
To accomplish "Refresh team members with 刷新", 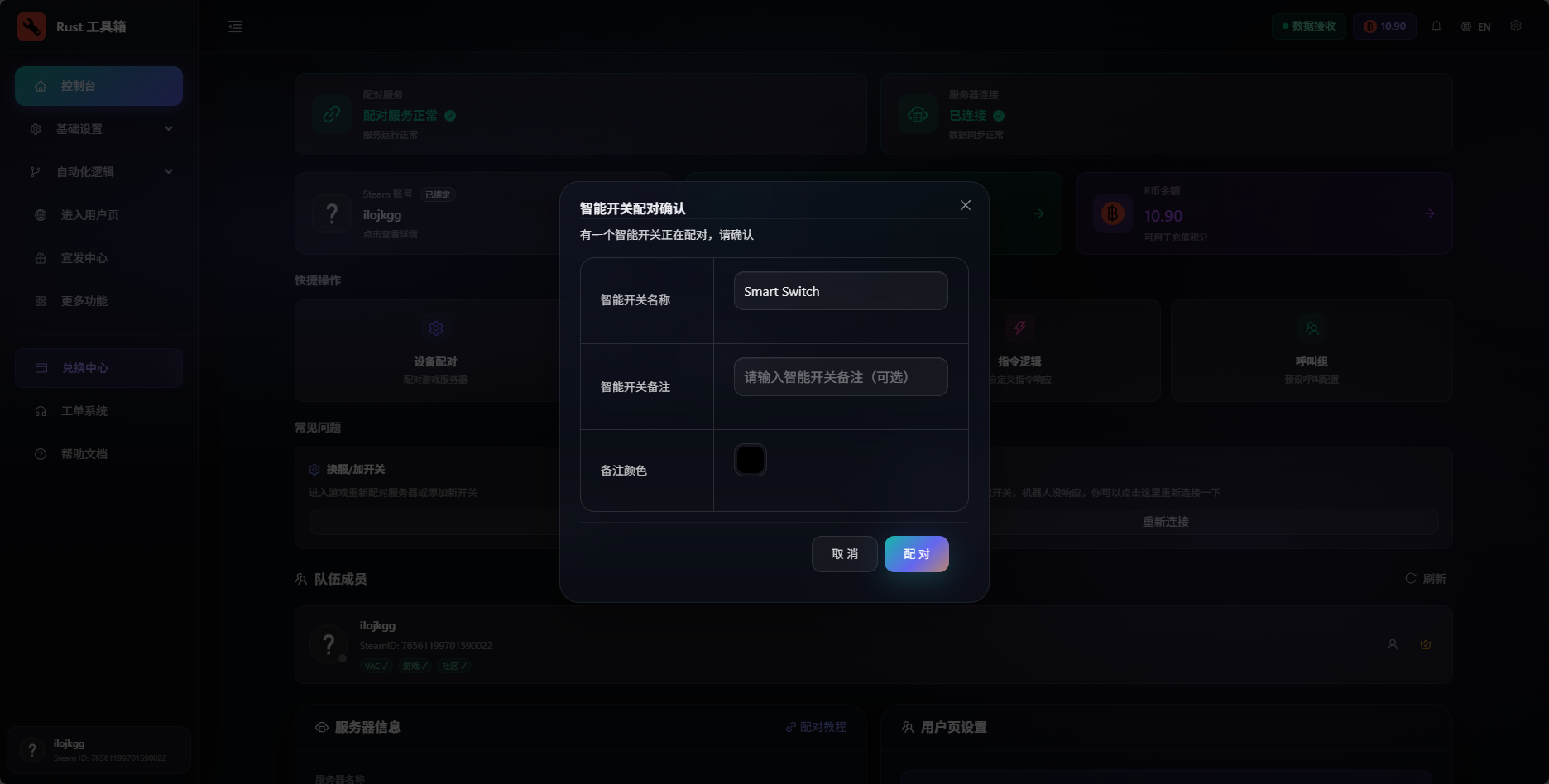I will pos(1426,579).
